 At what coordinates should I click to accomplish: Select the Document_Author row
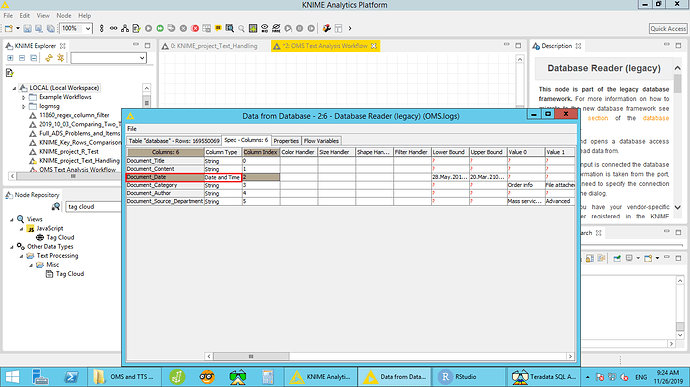tap(350, 193)
